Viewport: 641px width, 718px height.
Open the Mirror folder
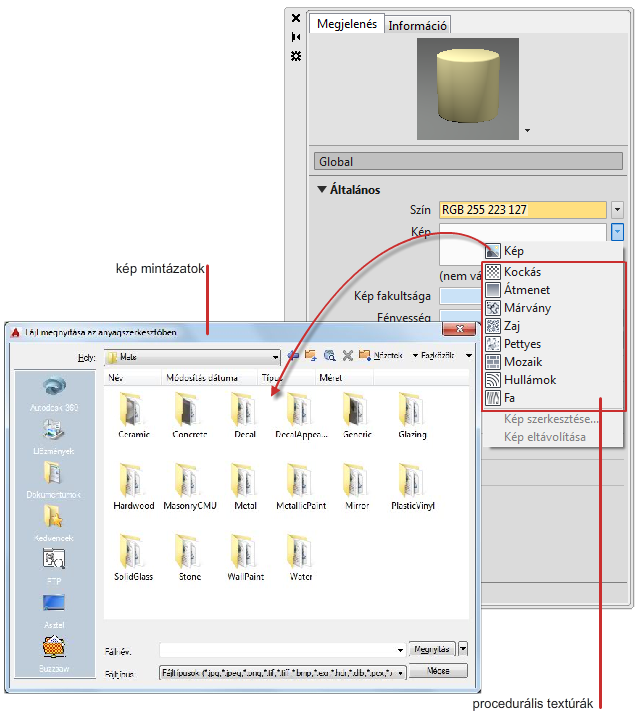coord(357,487)
